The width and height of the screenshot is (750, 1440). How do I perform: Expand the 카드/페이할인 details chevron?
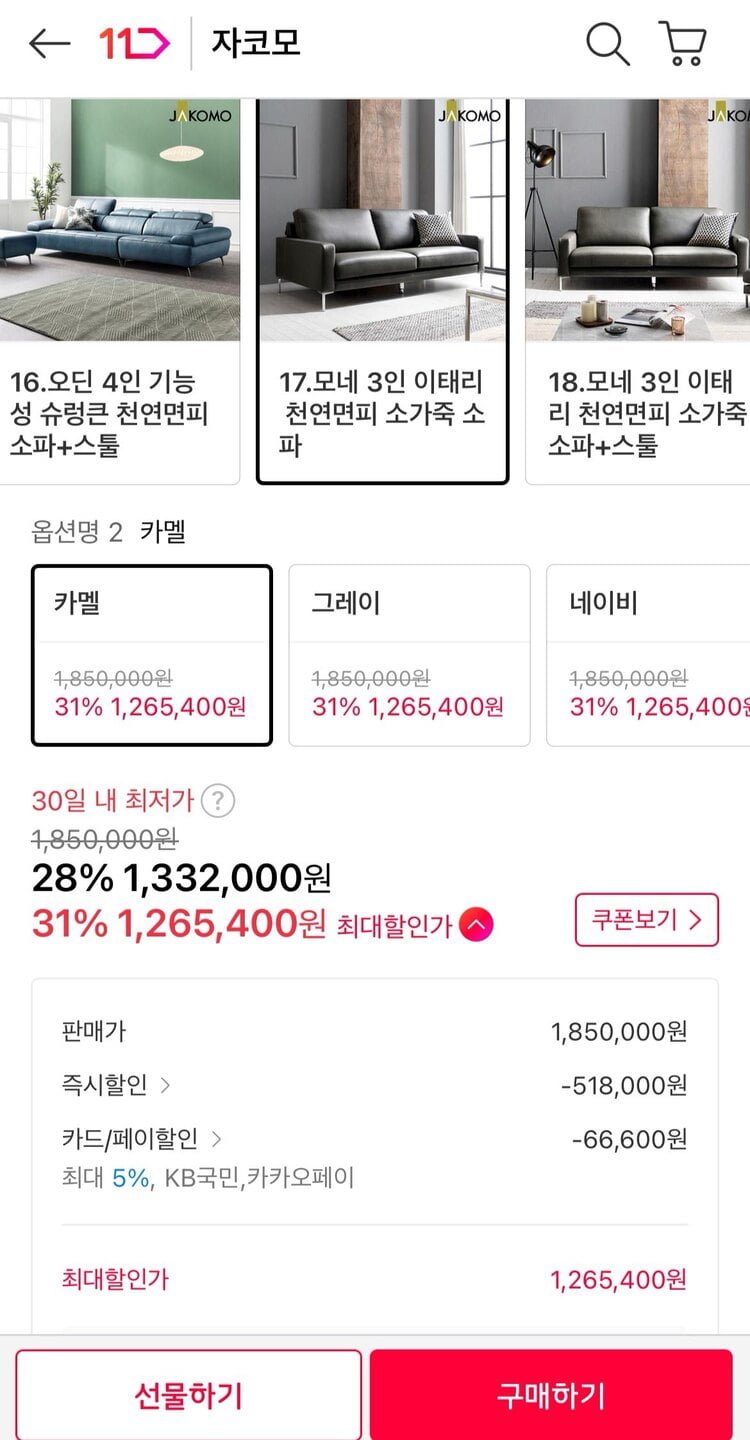click(216, 1139)
